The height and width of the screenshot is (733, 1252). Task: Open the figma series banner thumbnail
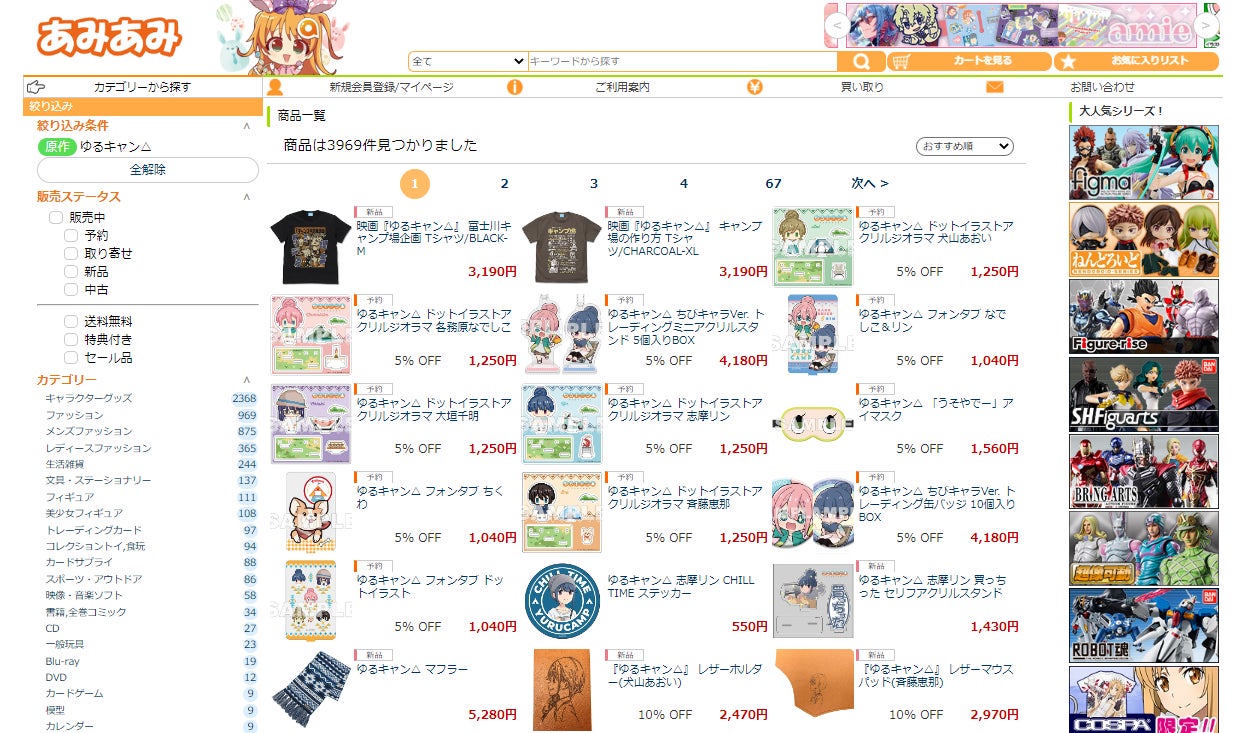(x=1144, y=162)
